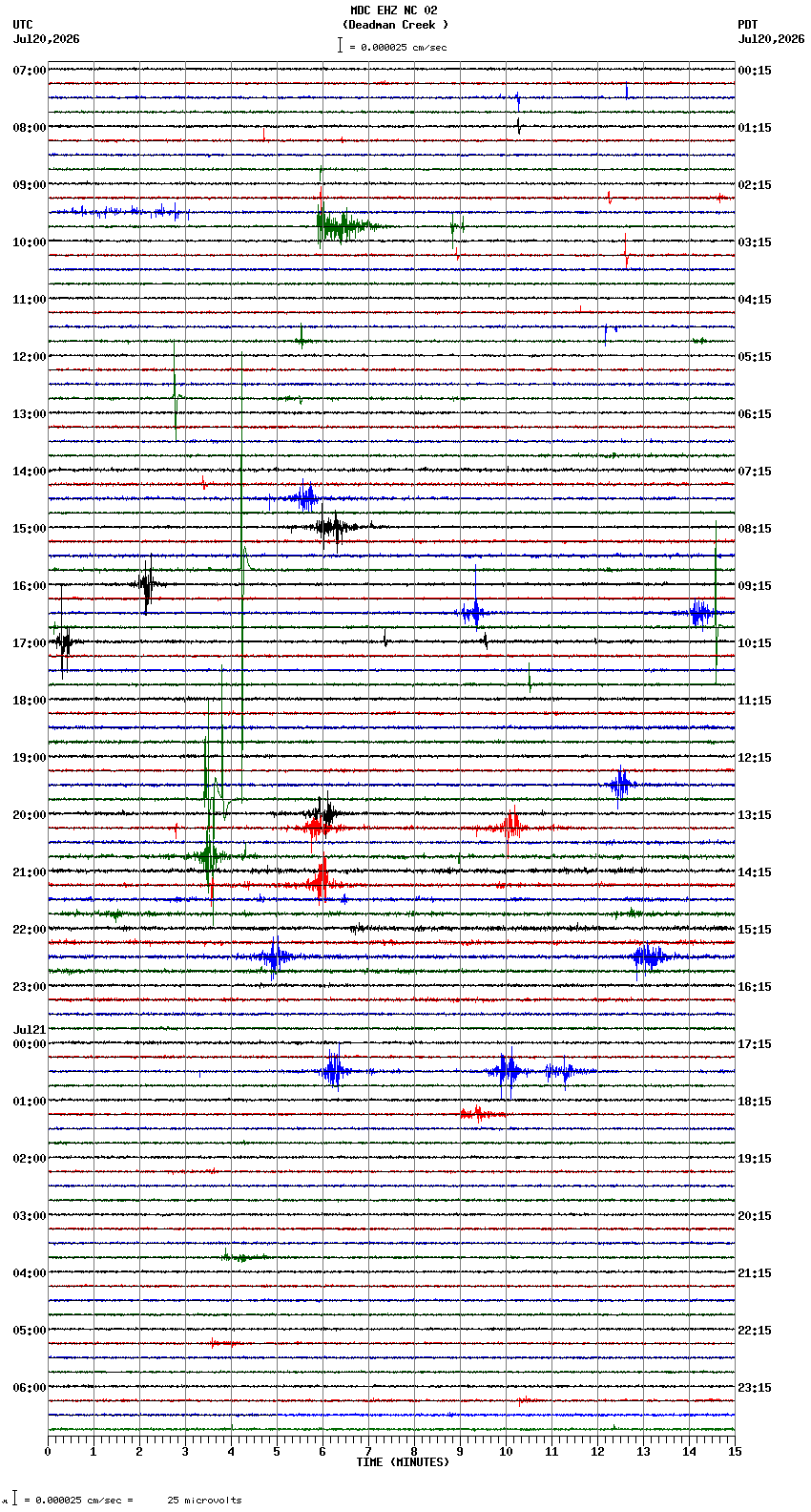Click the "15" tick on the minutes axis
This screenshot has width=811, height=1512.
pyautogui.click(x=735, y=1452)
